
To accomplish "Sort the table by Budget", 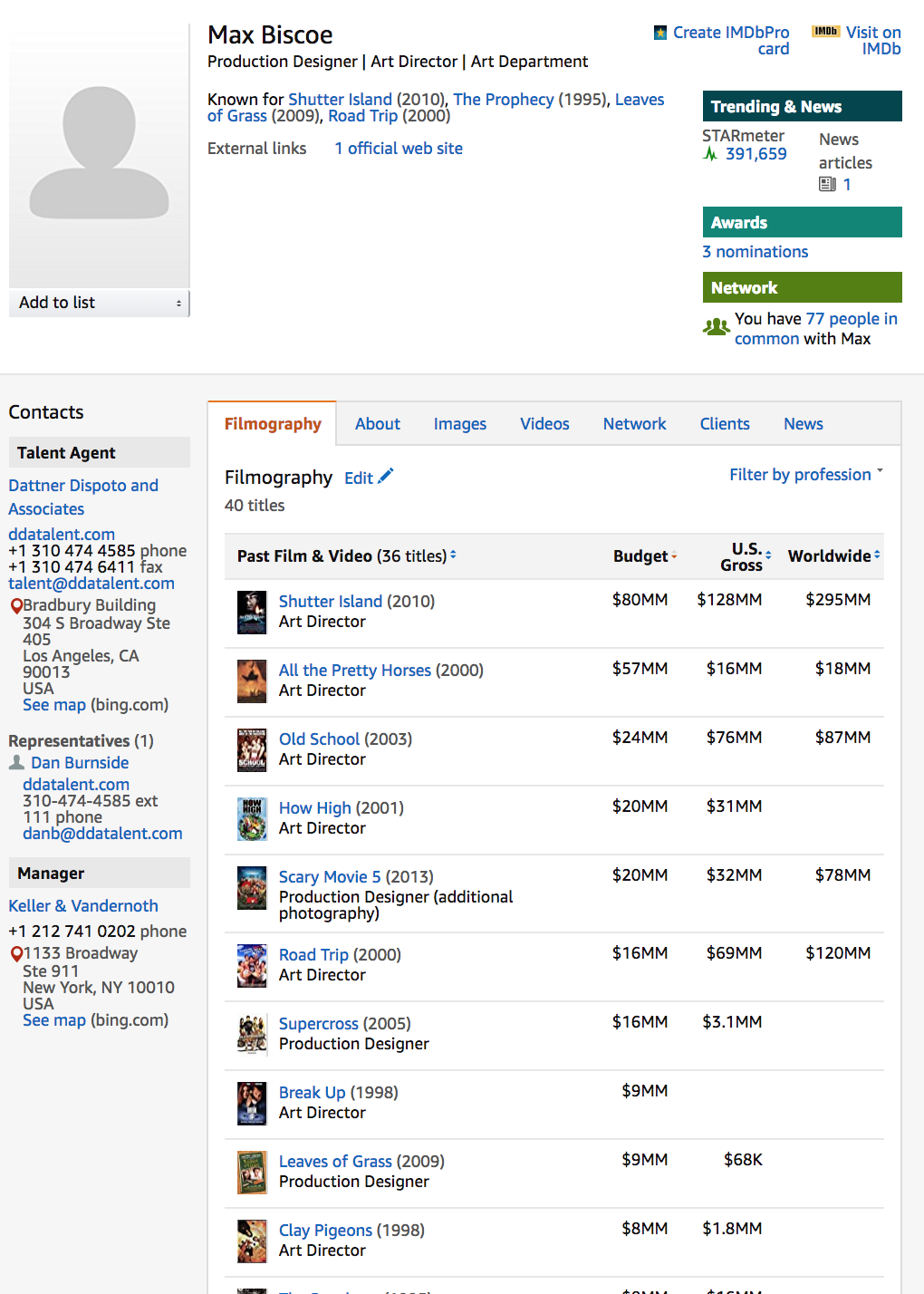I will (x=645, y=556).
